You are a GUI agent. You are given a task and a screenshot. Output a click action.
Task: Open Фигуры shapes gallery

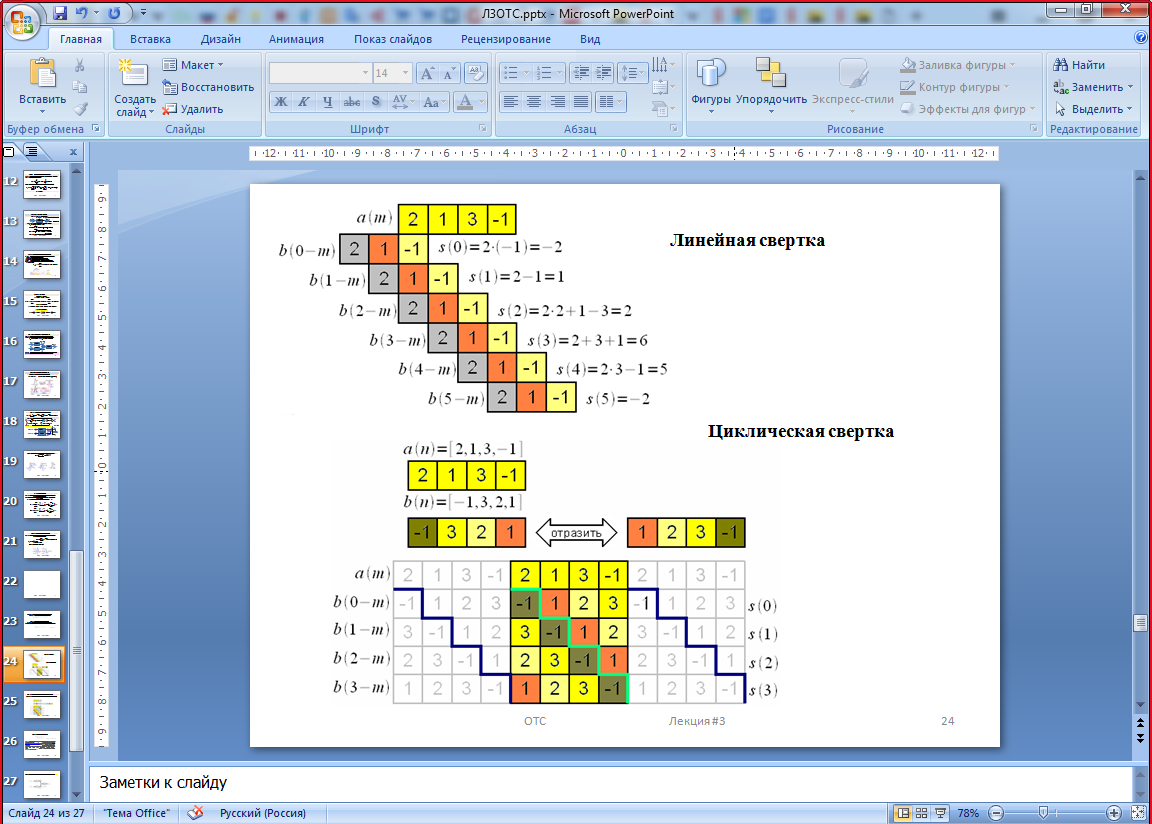click(x=710, y=86)
